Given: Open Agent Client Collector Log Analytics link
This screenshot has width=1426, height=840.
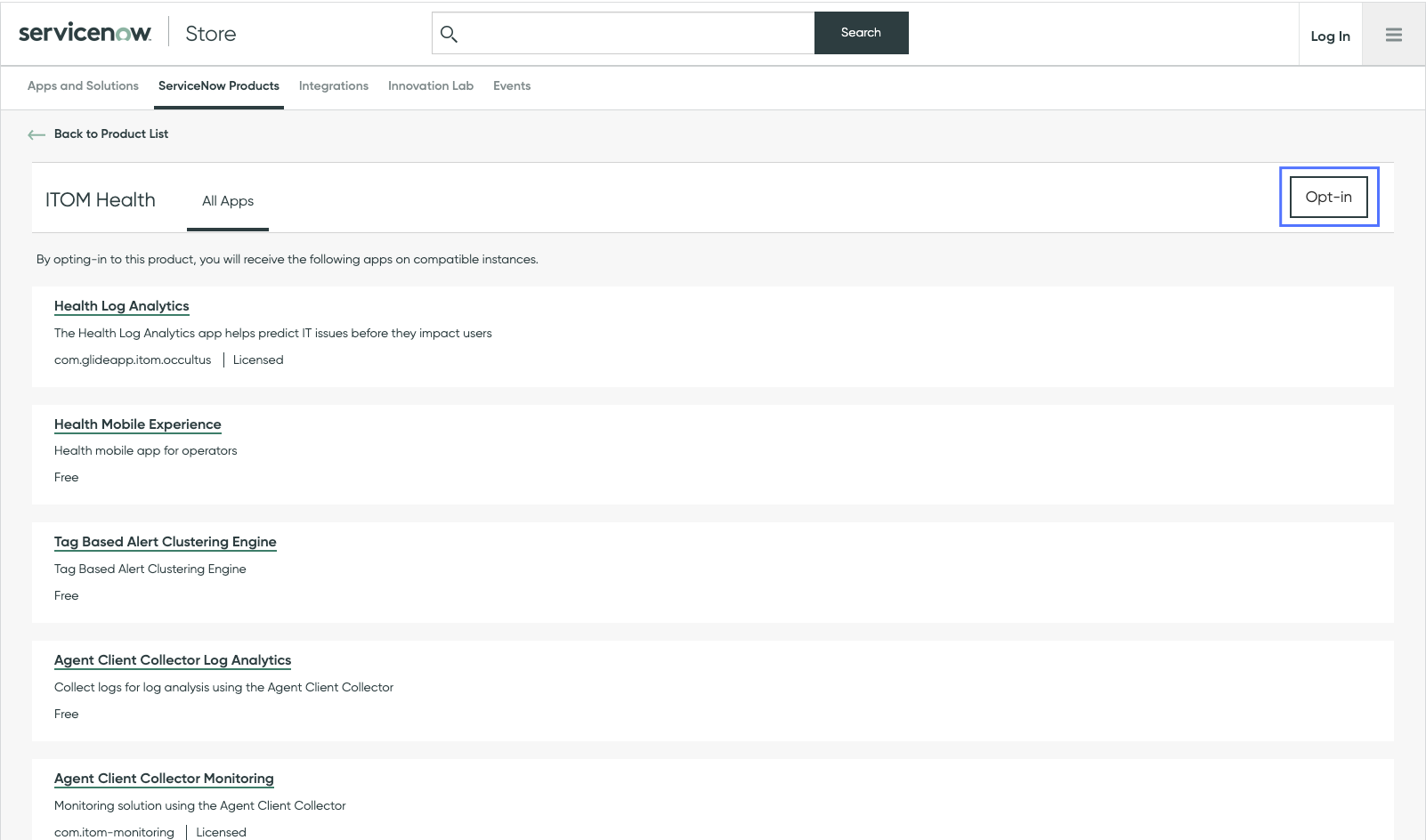Looking at the screenshot, I should coord(173,660).
